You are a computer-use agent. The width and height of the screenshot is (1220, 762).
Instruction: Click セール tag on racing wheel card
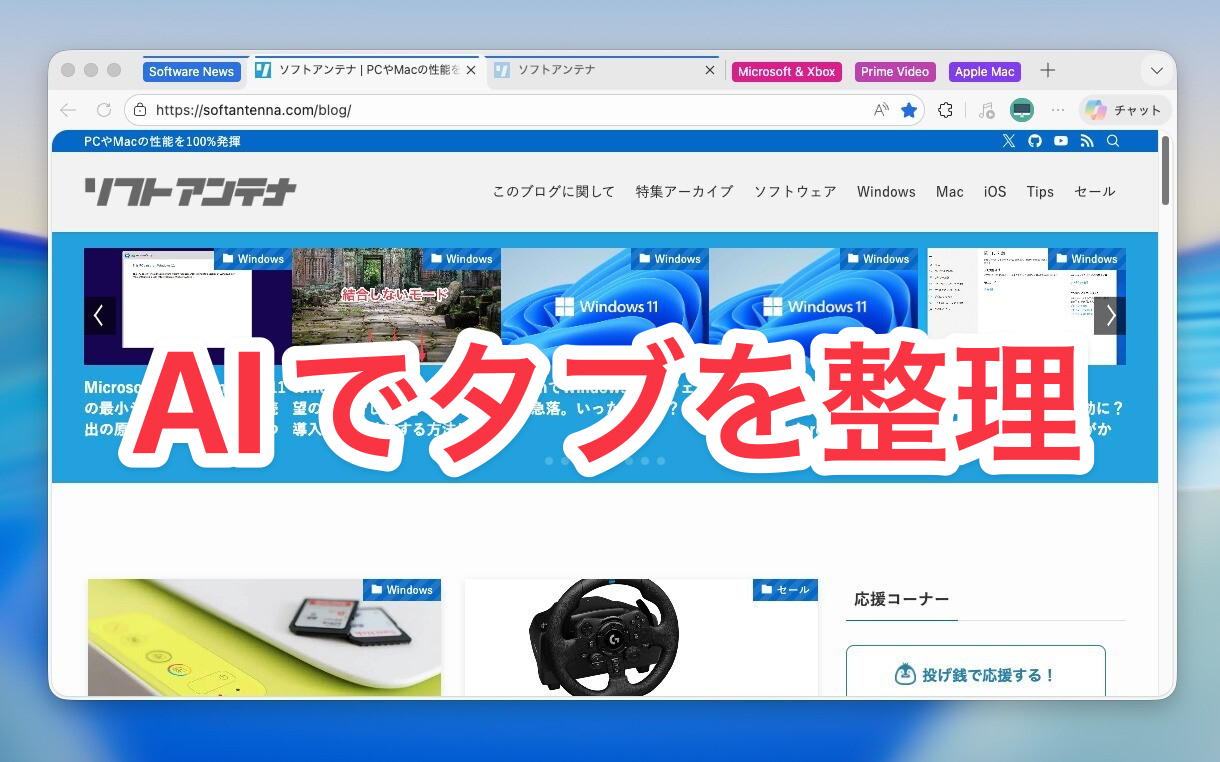point(785,590)
